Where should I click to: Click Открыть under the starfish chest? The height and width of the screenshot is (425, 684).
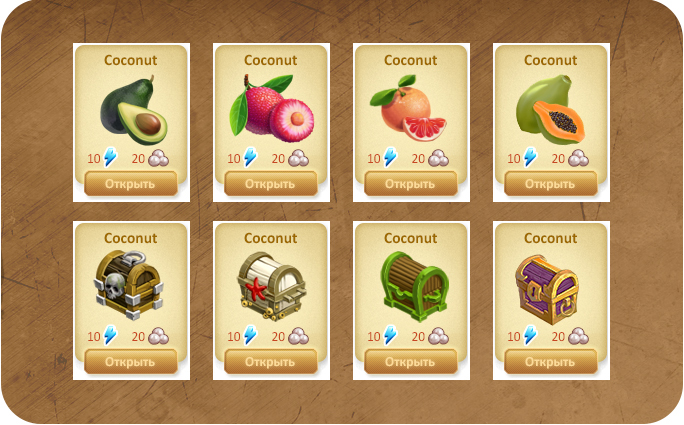click(271, 362)
